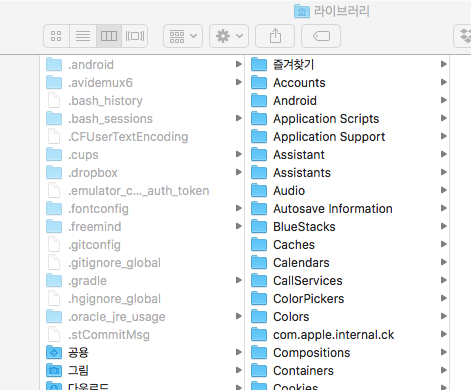The height and width of the screenshot is (390, 471).
Task: Click the 라이브러리 title folder icon
Action: pos(302,11)
